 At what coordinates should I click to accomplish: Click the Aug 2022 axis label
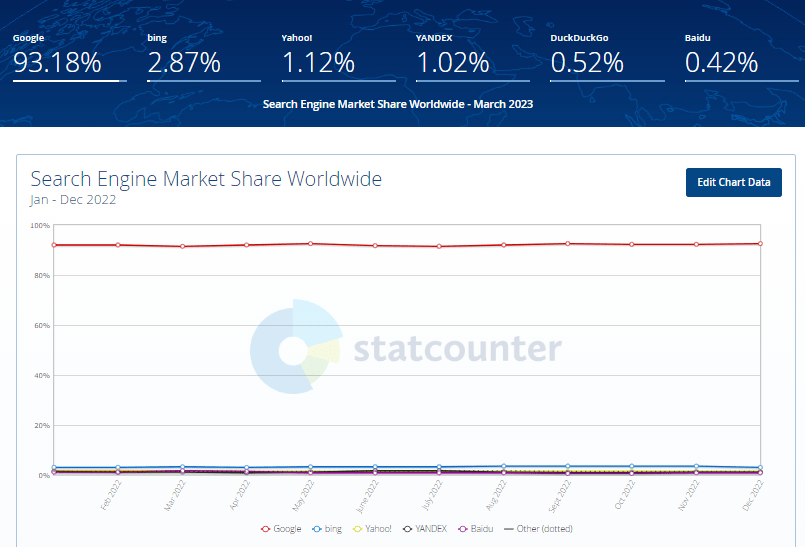[x=496, y=495]
